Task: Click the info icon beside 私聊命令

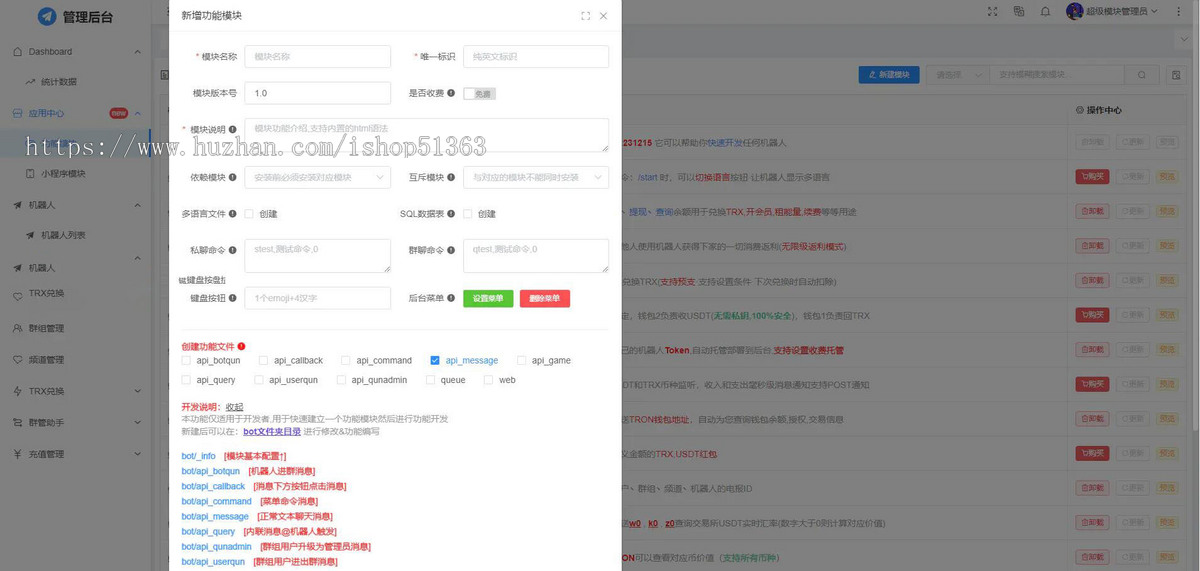Action: point(233,250)
